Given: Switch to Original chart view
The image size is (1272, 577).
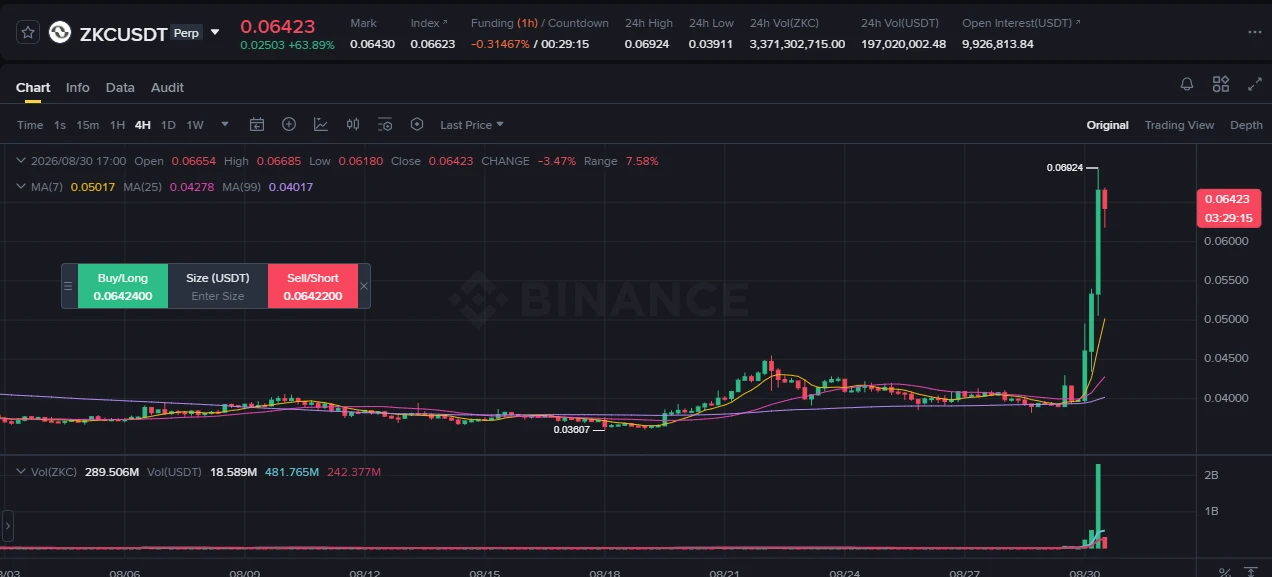Looking at the screenshot, I should pos(1108,125).
